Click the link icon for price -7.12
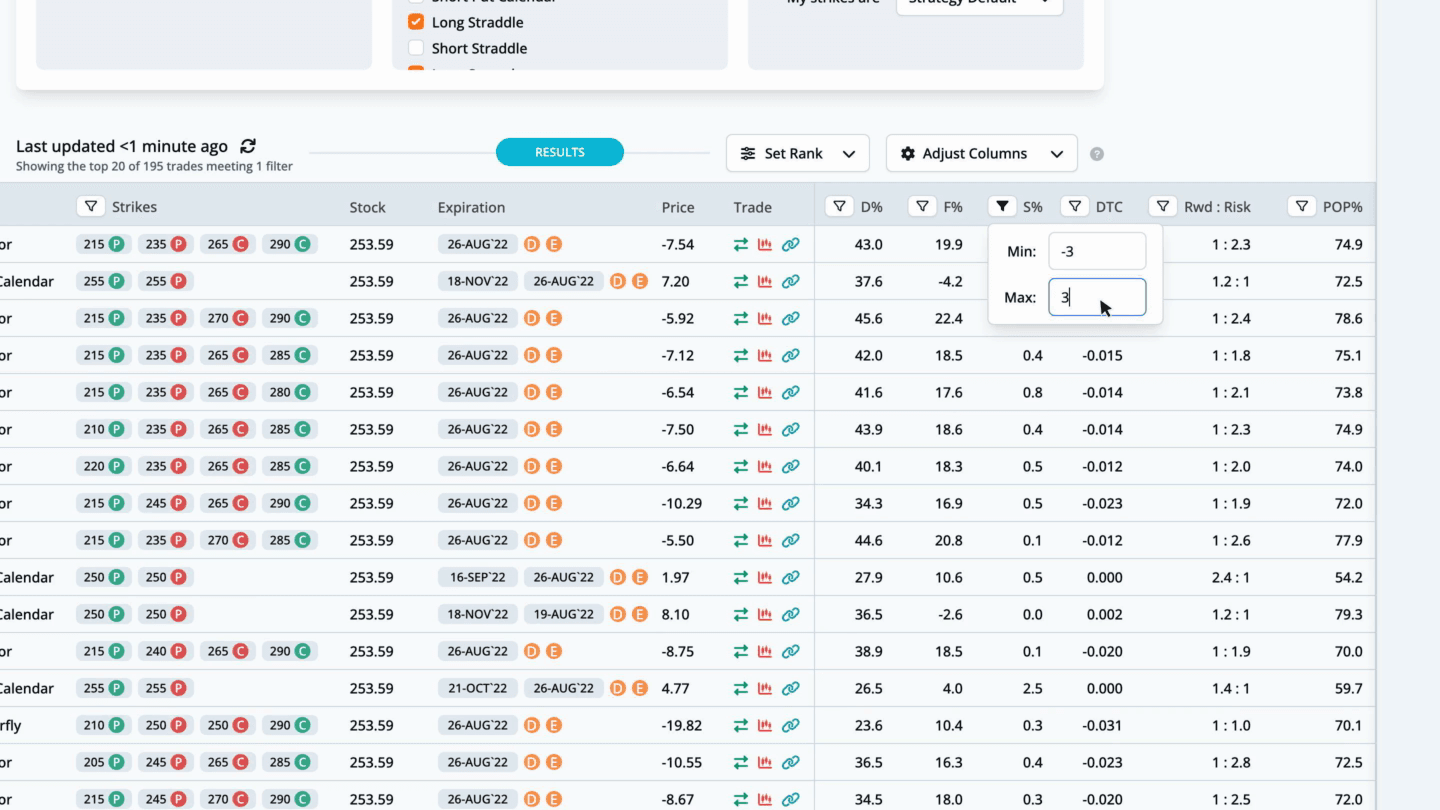 790,355
